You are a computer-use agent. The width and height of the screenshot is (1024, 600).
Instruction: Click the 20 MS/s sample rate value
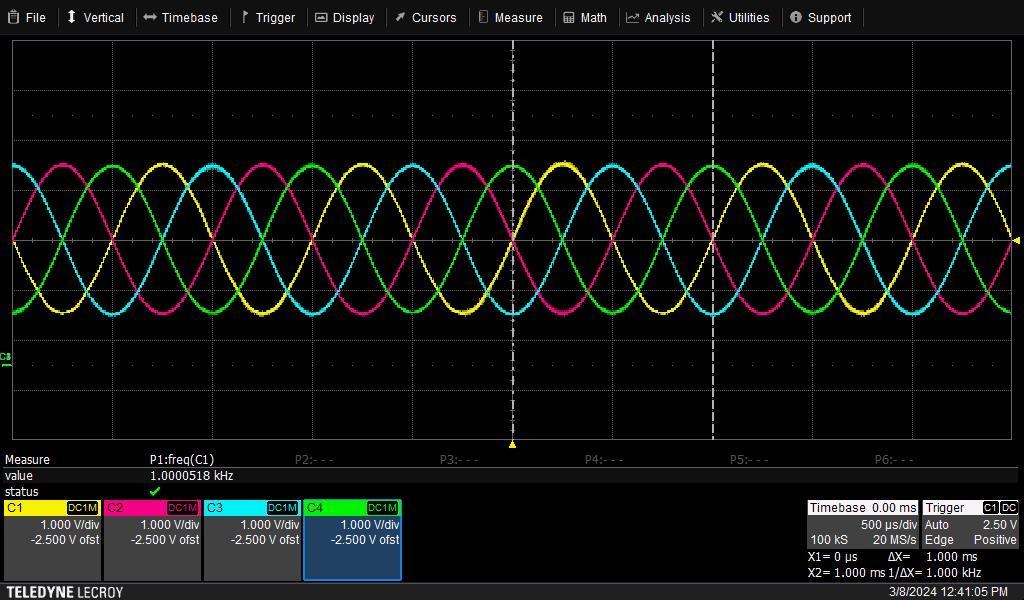pyautogui.click(x=895, y=540)
